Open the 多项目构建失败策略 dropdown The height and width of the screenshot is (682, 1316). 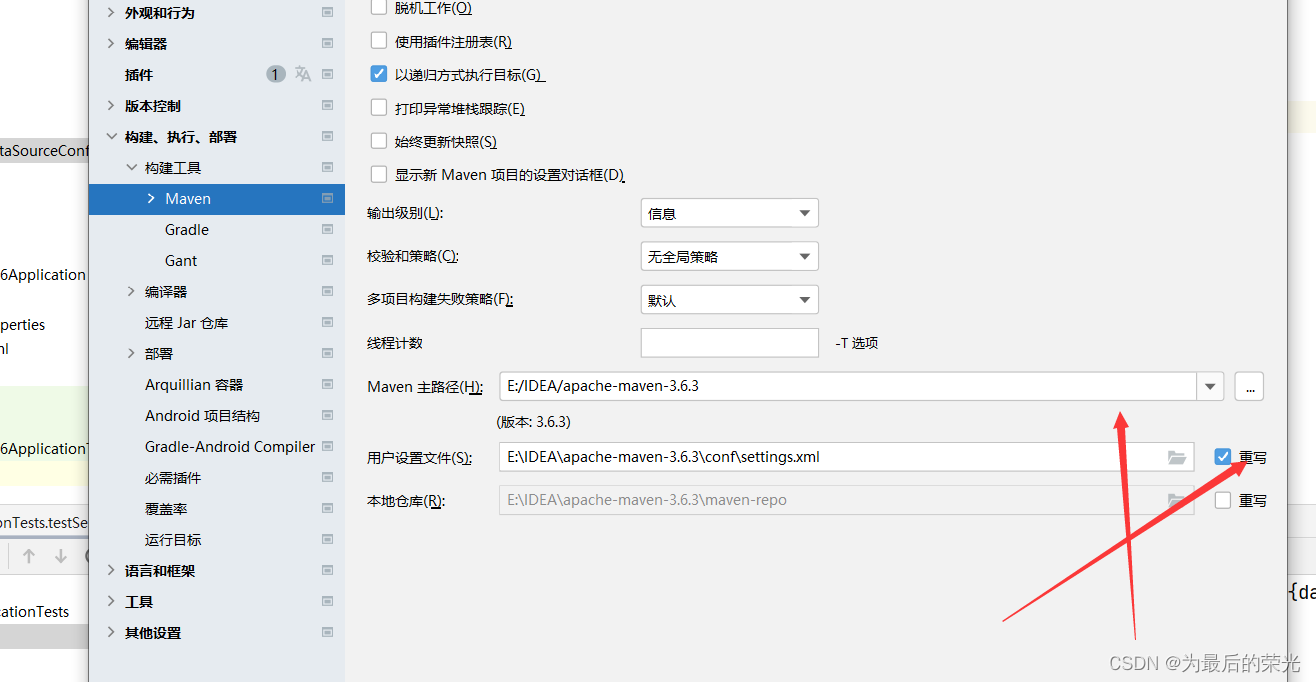point(729,299)
